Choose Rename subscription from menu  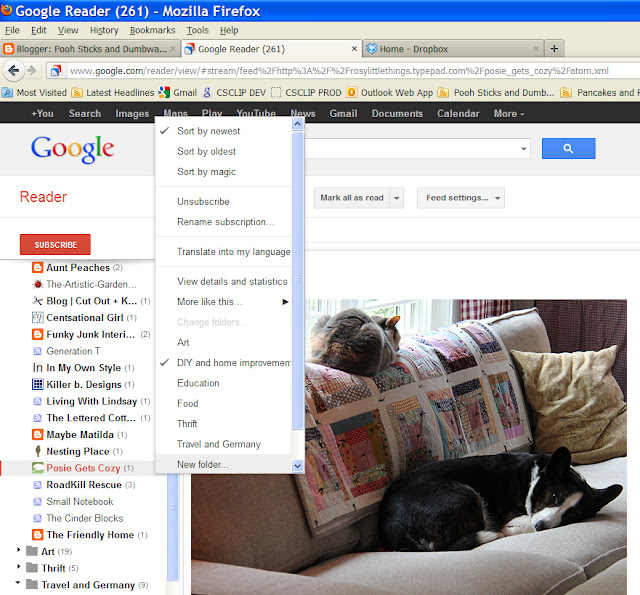coord(224,222)
